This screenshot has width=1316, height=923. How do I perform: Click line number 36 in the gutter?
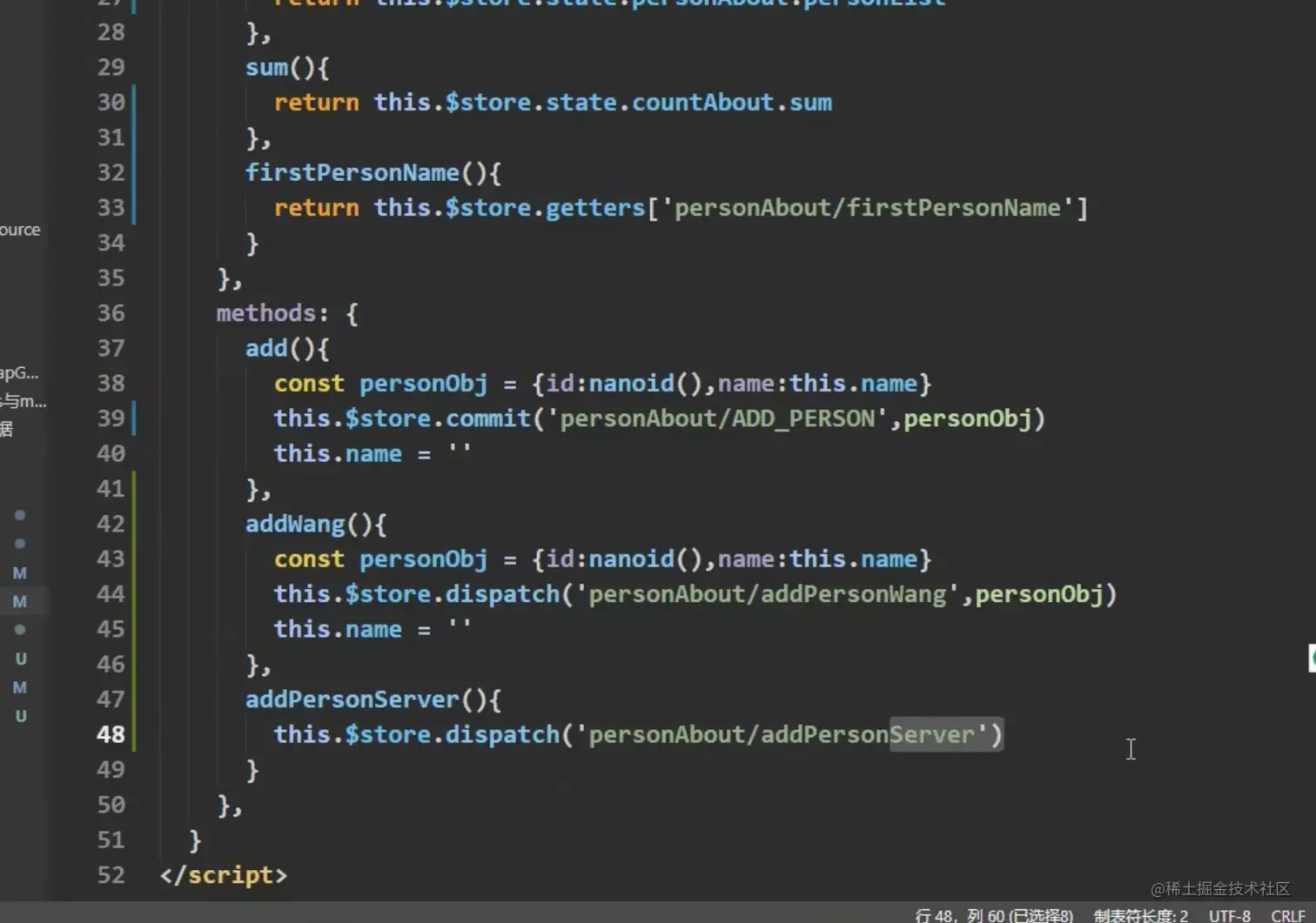point(111,312)
